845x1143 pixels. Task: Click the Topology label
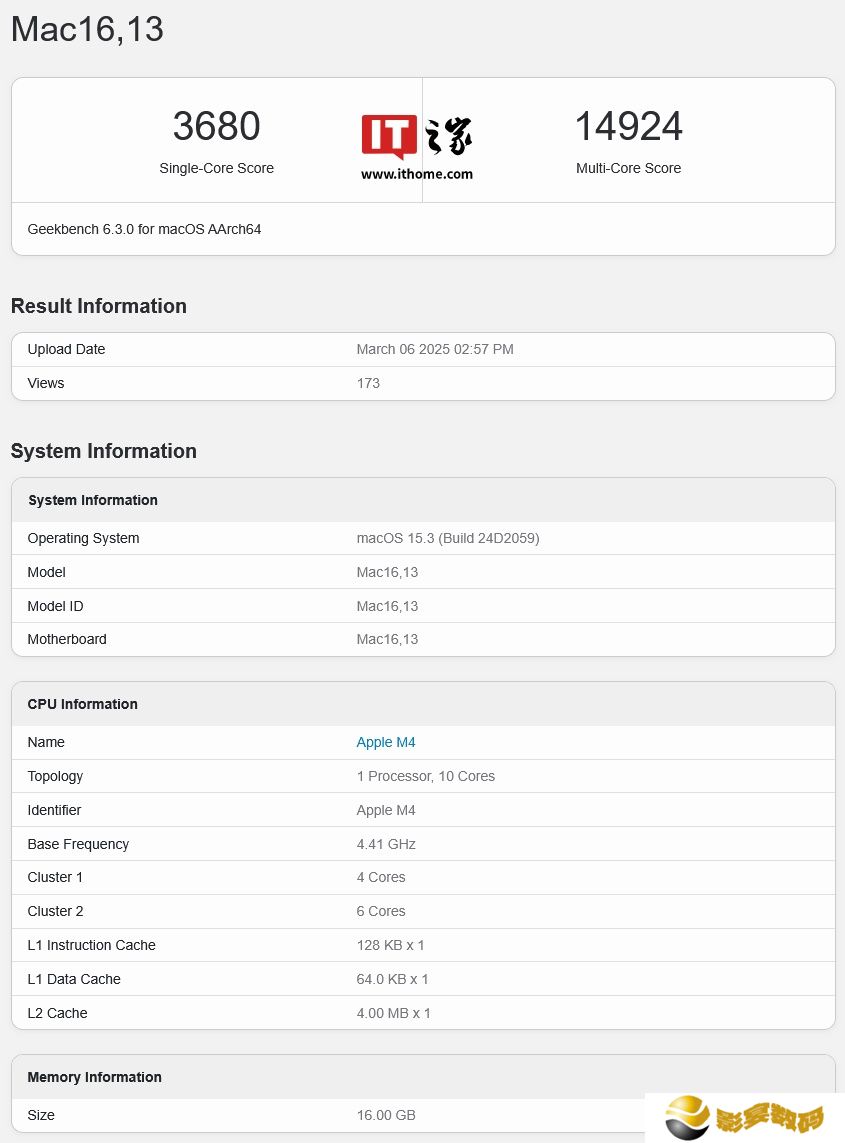[55, 776]
